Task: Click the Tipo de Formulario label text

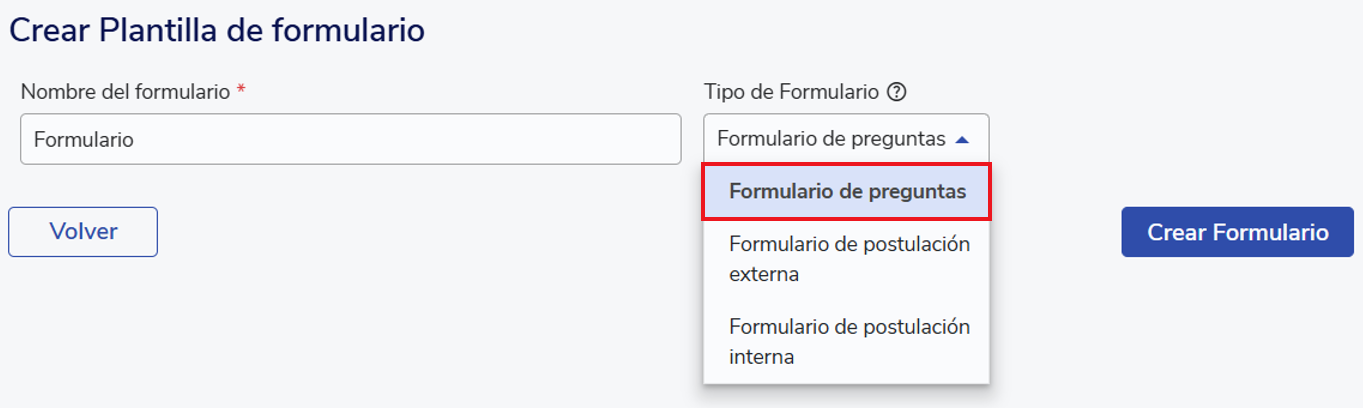Action: [790, 92]
